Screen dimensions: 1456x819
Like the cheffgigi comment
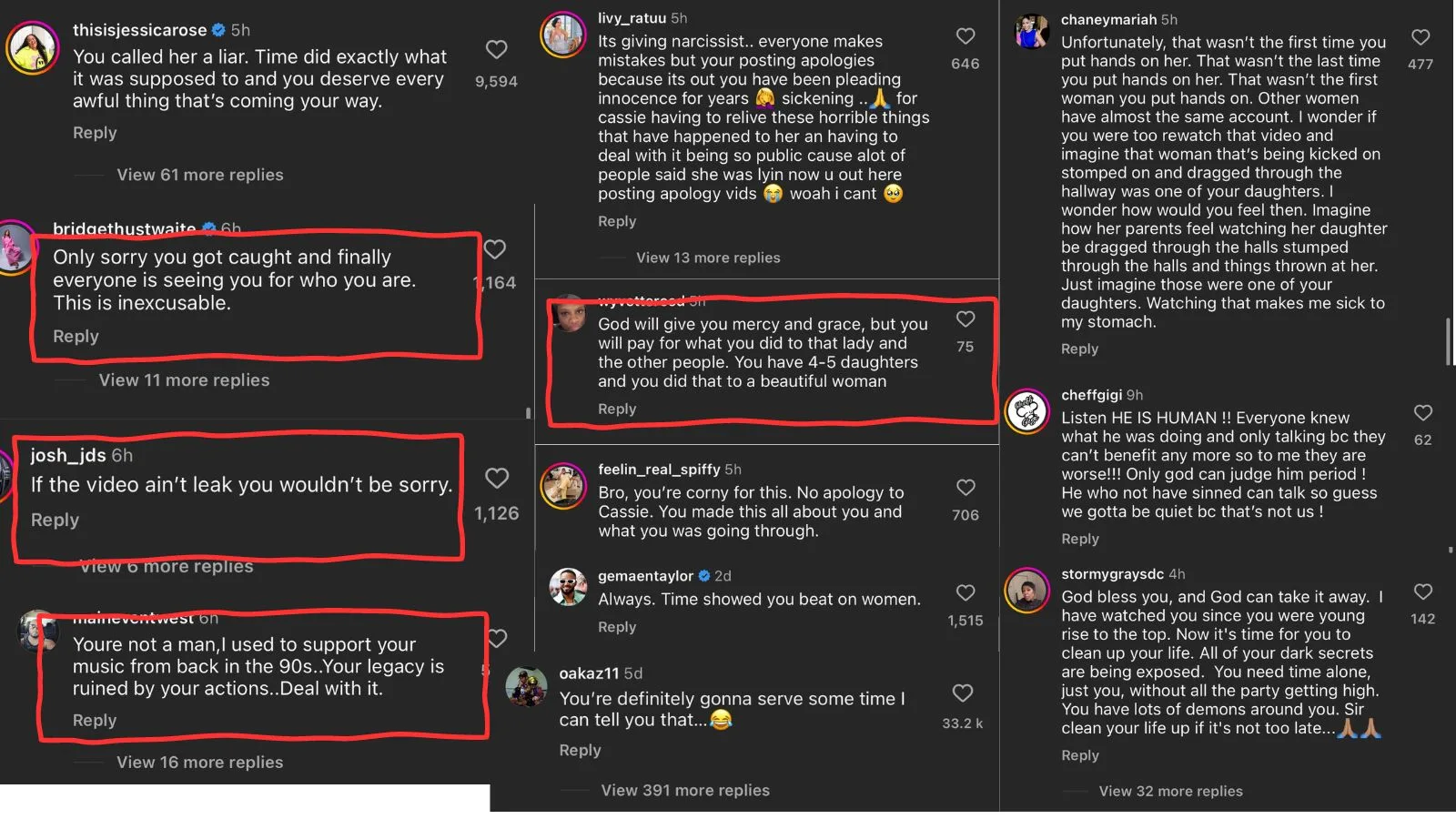[1423, 413]
